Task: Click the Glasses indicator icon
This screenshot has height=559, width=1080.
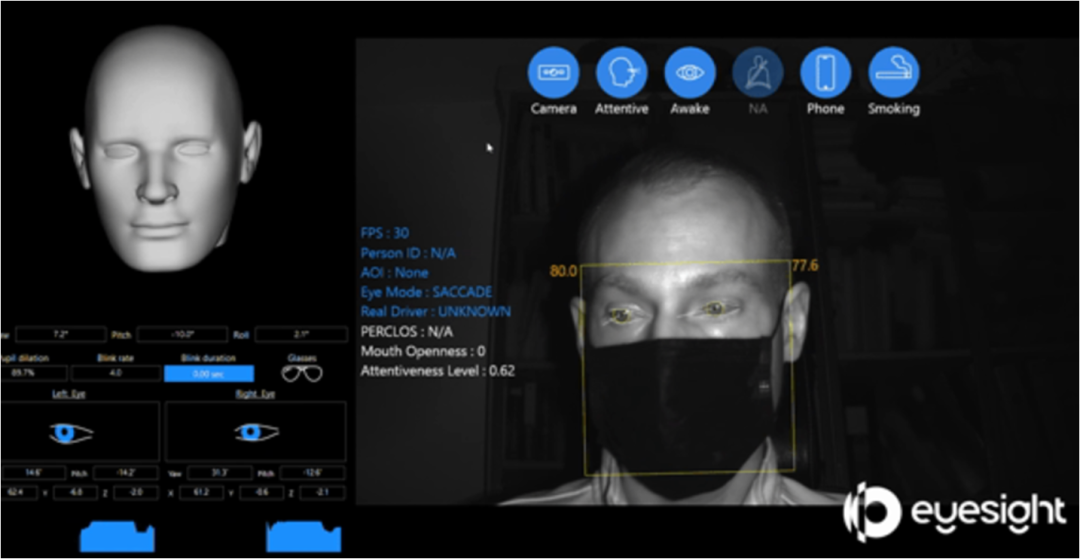Action: click(302, 374)
